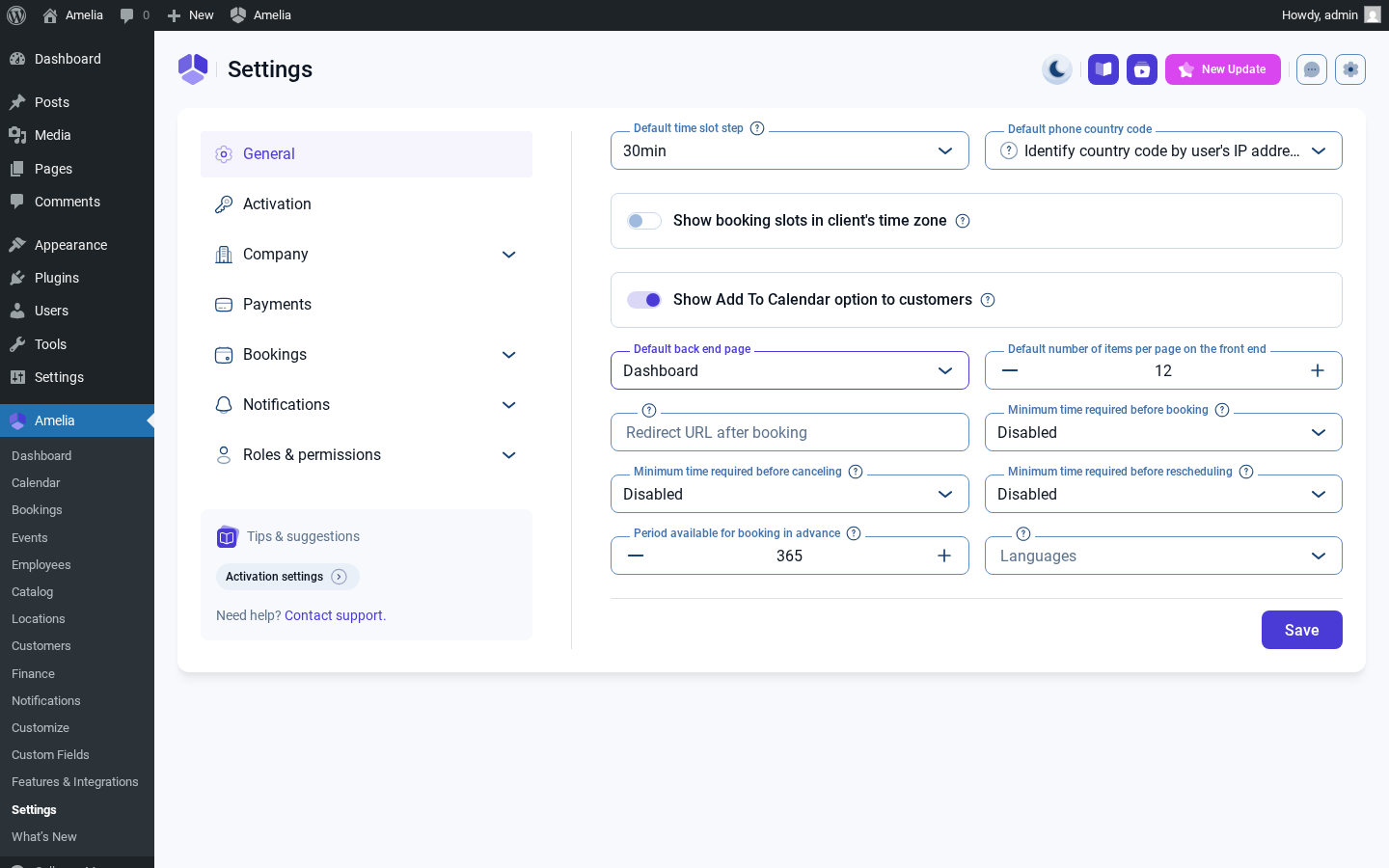
Task: Click the items per page value 12
Action: click(1163, 370)
